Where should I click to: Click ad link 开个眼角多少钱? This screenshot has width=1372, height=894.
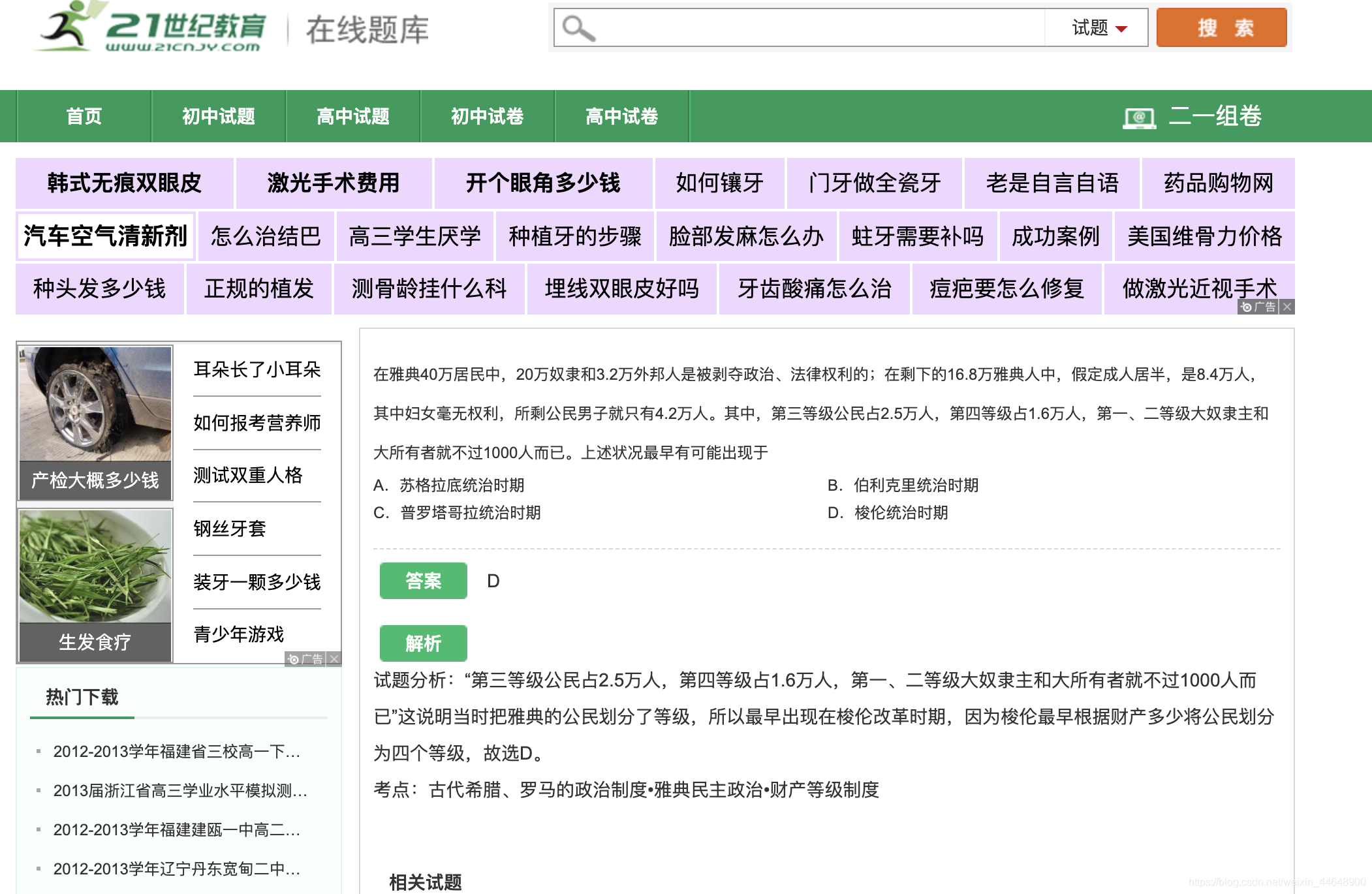coord(543,183)
